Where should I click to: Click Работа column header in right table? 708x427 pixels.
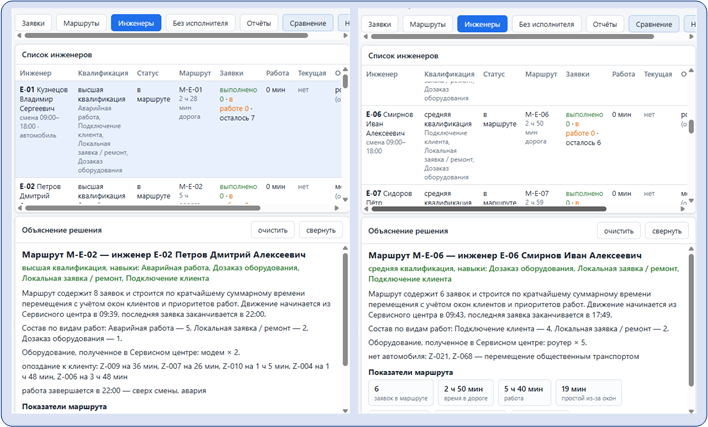click(624, 74)
